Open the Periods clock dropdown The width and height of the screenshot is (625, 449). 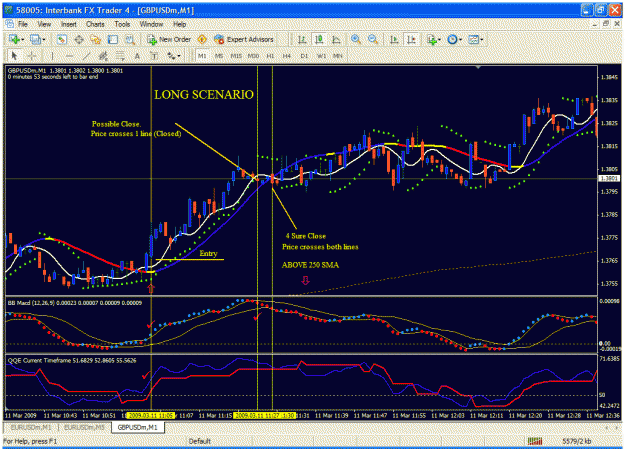click(454, 39)
